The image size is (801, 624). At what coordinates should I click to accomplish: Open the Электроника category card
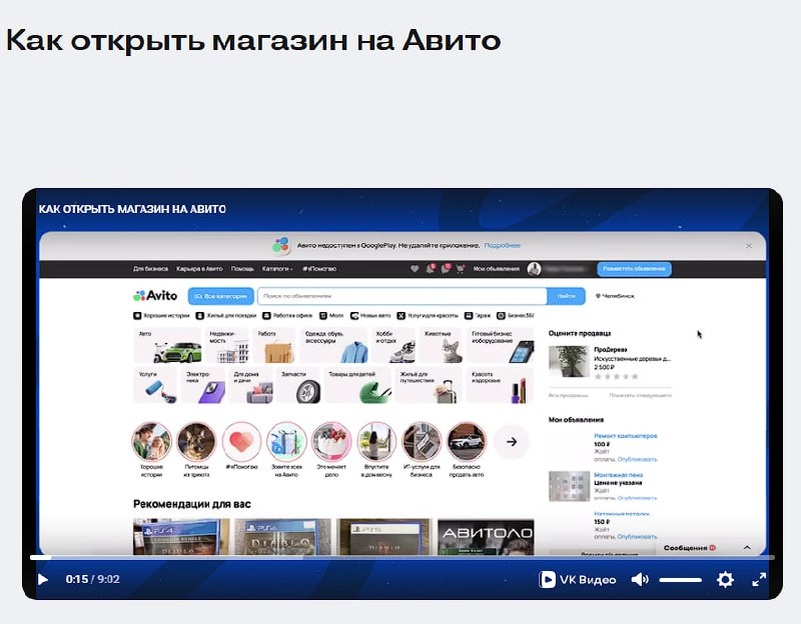point(203,386)
